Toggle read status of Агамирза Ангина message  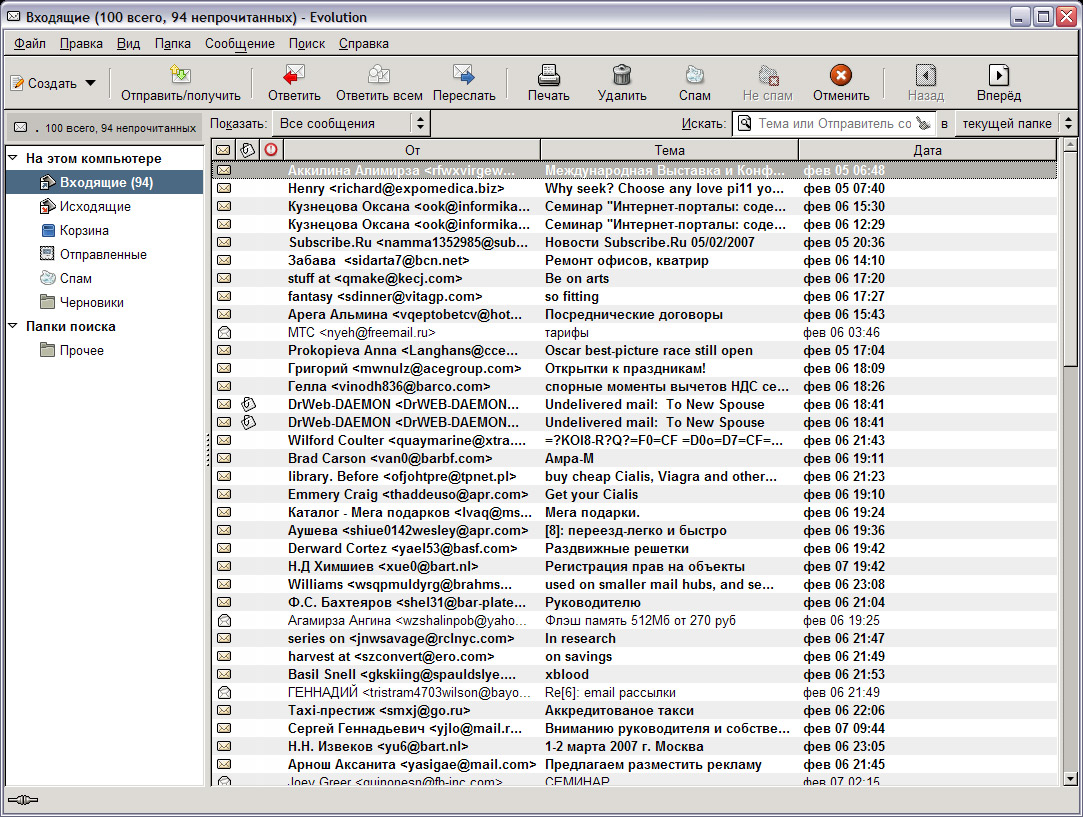point(224,620)
